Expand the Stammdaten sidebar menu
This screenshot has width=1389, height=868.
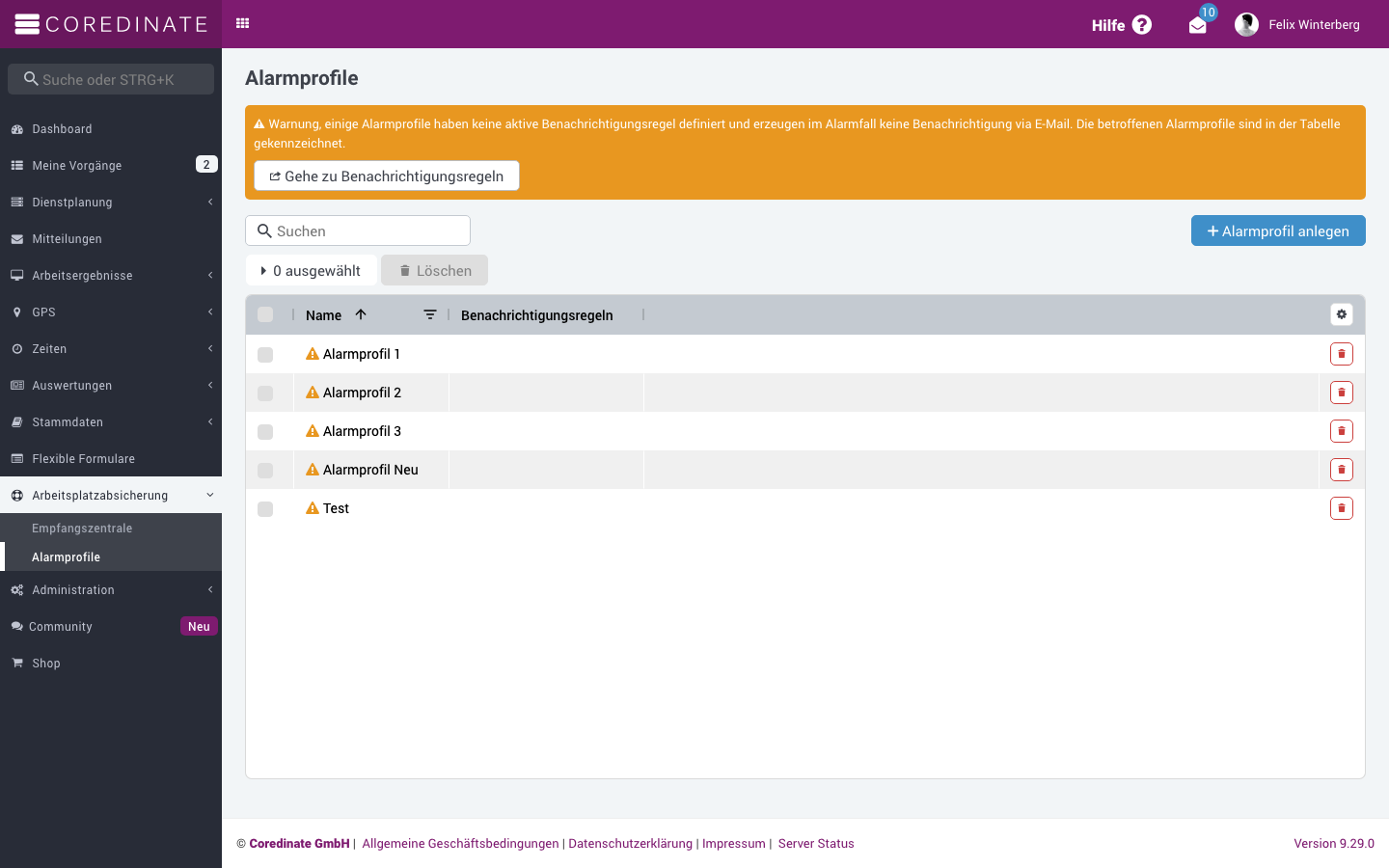(x=111, y=421)
